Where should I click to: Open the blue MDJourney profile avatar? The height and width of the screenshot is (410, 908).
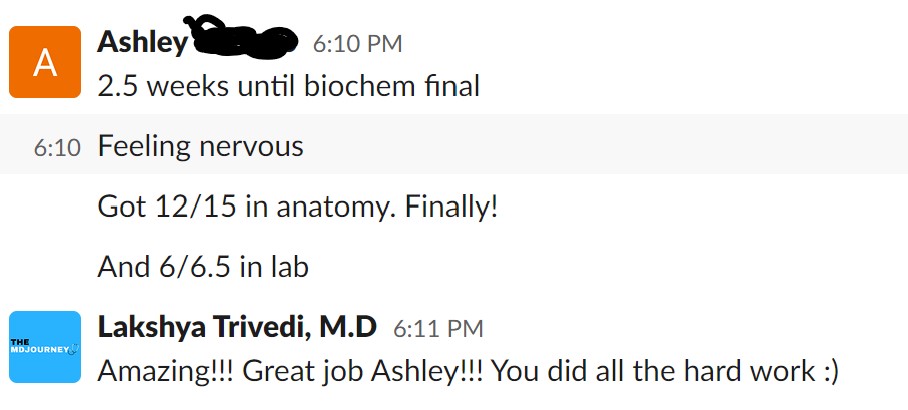coord(45,347)
